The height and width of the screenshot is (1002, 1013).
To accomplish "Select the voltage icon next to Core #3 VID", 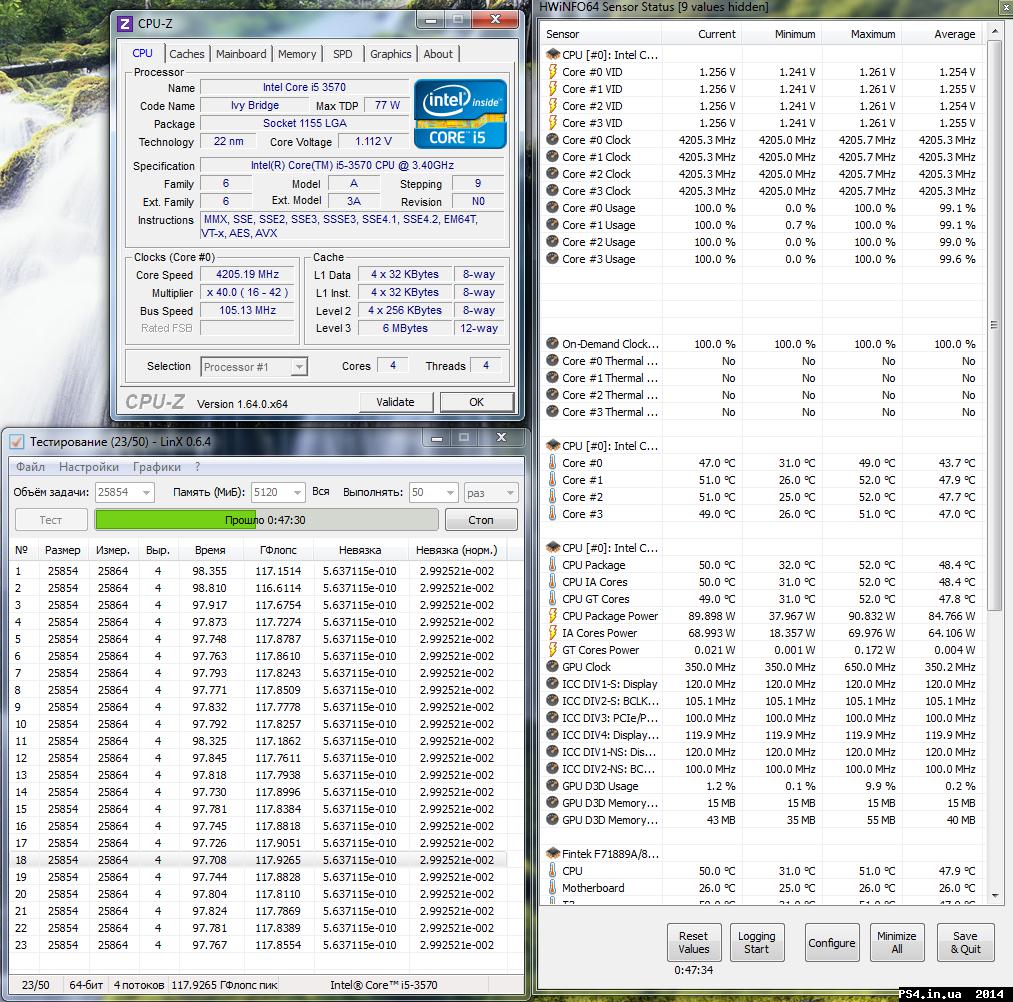I will click(552, 123).
